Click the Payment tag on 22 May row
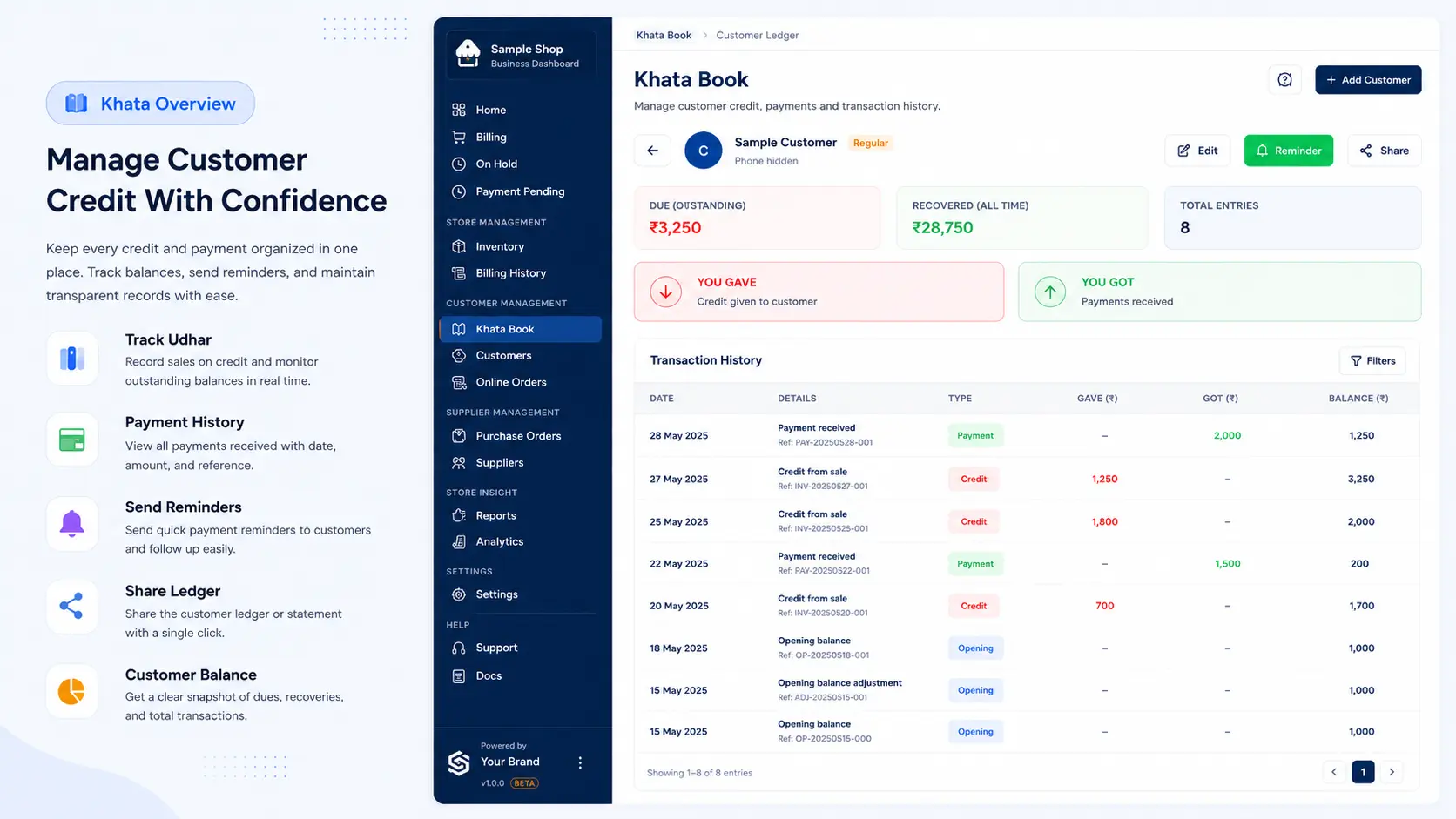 975,564
